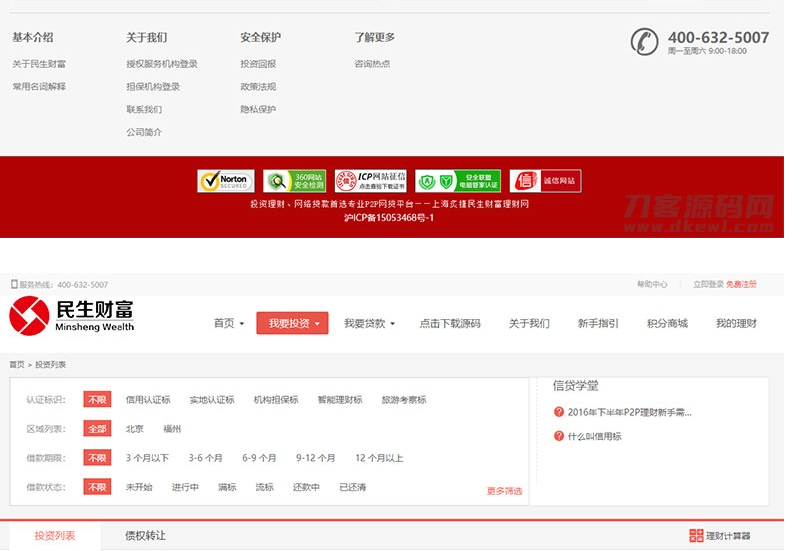
Task: Filter status by 流标
Action: (265, 487)
